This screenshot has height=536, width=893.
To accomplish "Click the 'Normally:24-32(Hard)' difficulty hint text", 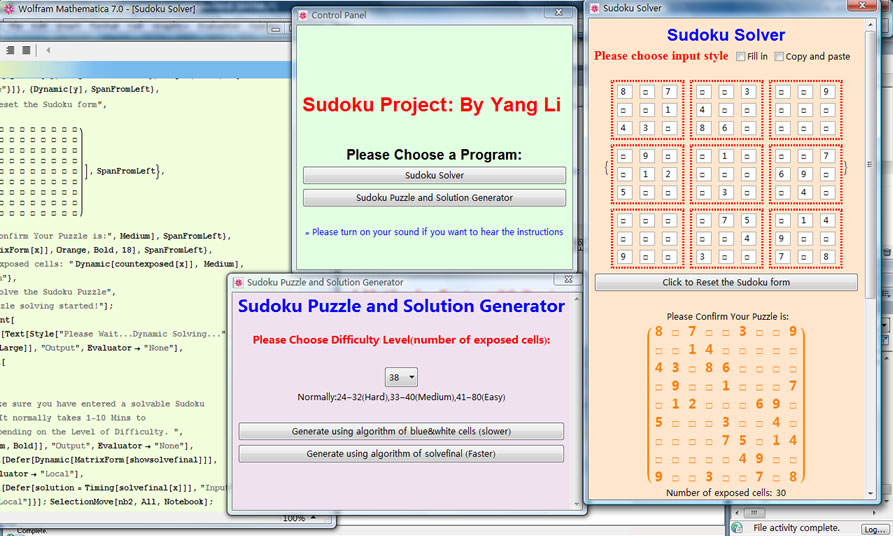I will click(x=401, y=397).
